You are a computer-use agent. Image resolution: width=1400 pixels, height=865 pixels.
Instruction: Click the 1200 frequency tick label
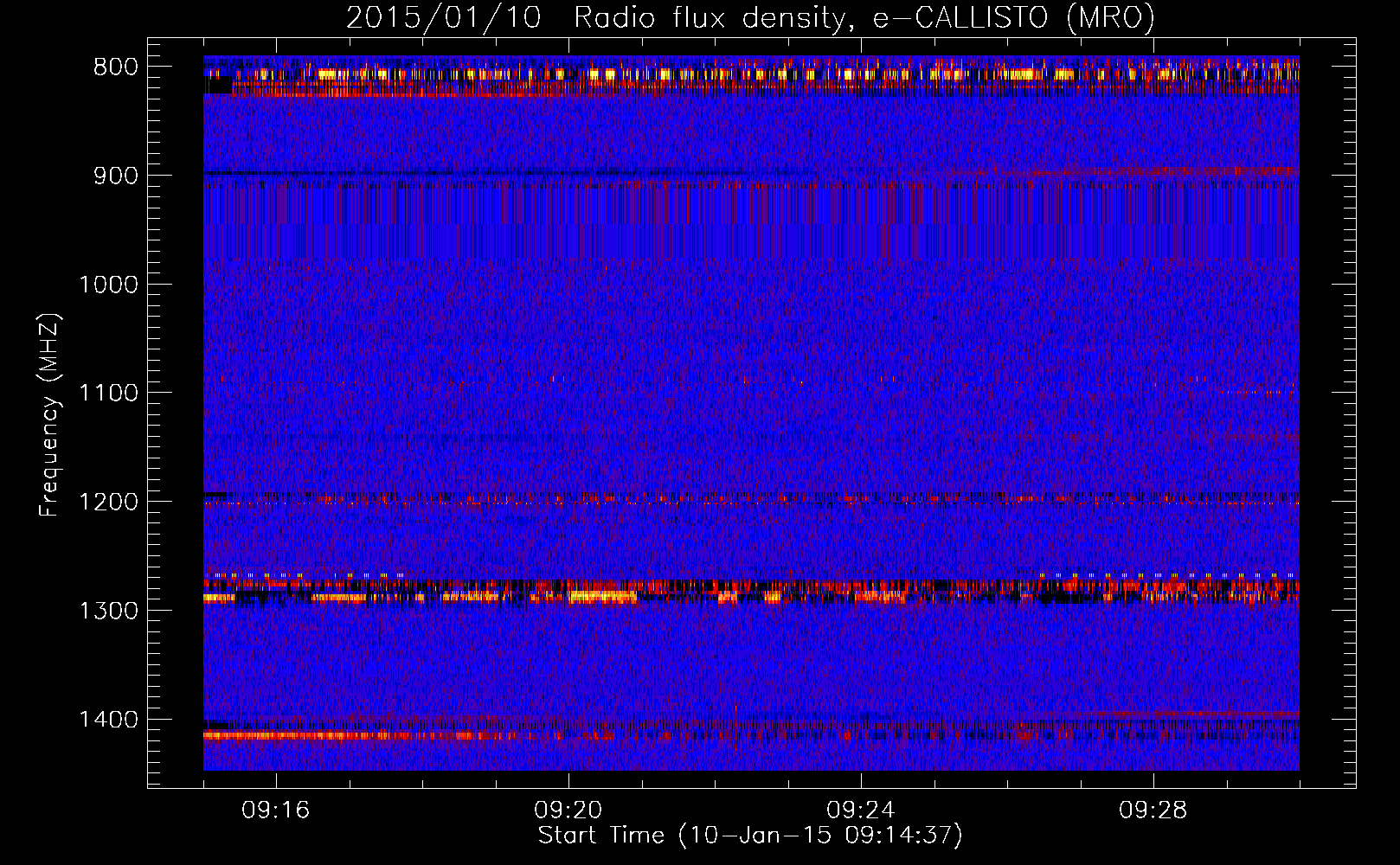click(108, 503)
